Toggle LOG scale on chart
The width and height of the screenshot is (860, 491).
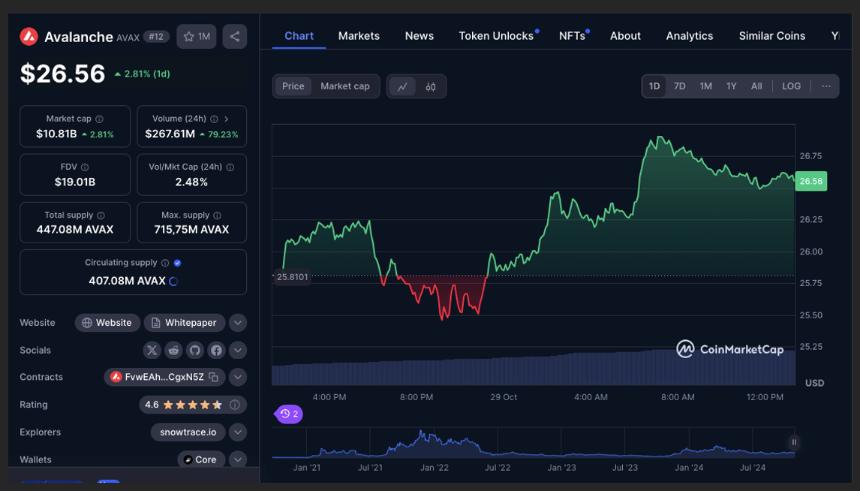pos(791,86)
